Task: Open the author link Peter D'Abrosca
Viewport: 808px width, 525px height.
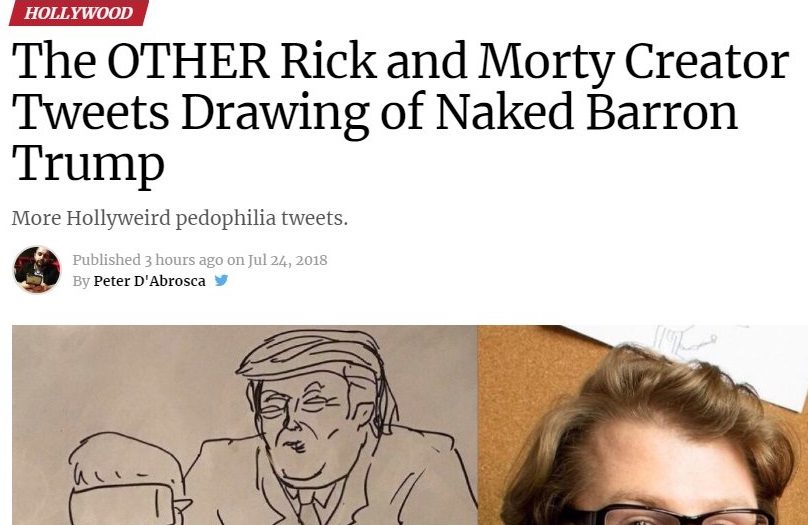Action: (149, 281)
